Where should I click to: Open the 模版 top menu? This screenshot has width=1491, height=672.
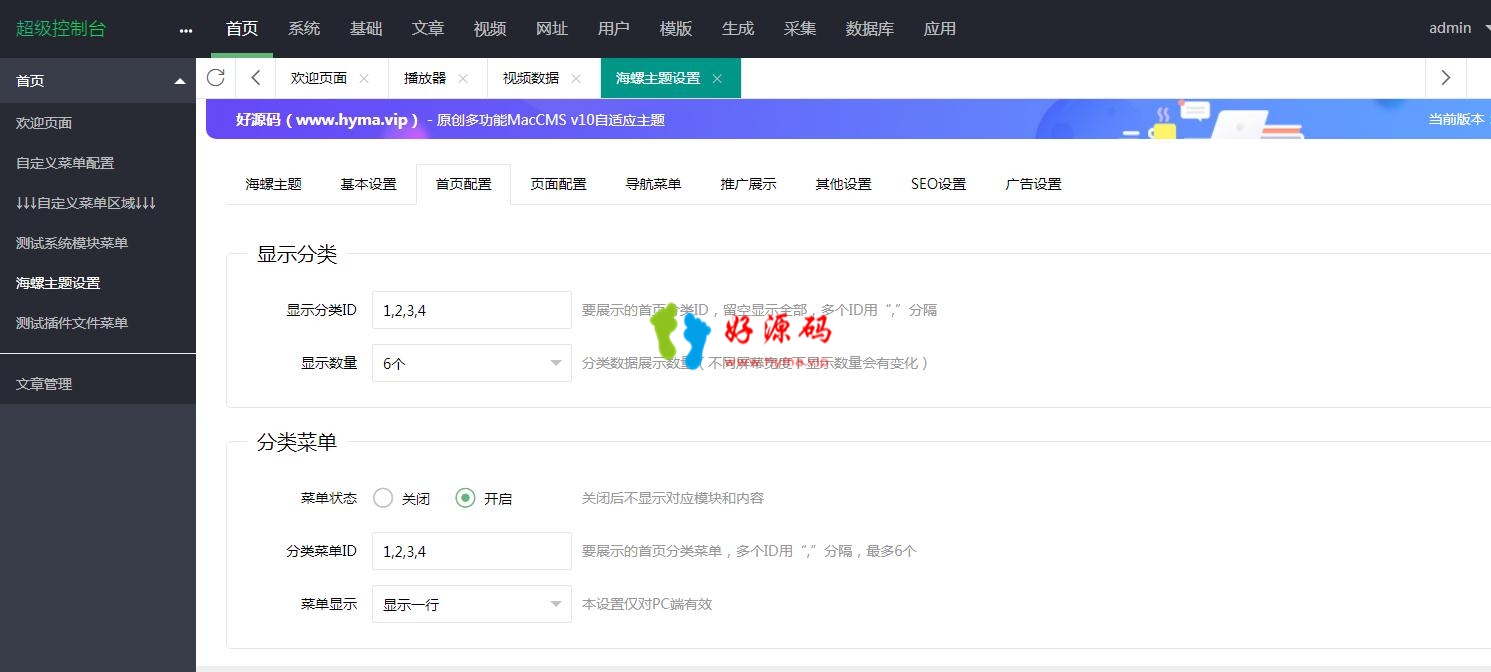[x=676, y=29]
